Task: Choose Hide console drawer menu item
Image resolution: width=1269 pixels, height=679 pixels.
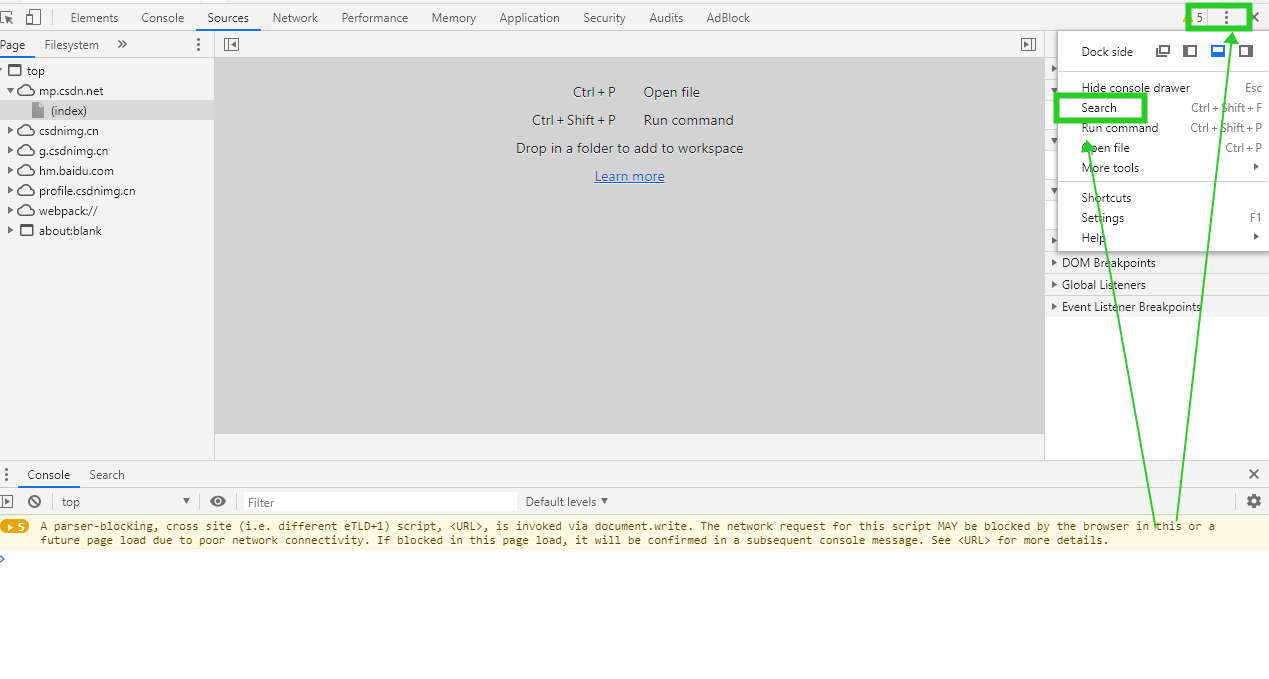Action: [1163, 88]
